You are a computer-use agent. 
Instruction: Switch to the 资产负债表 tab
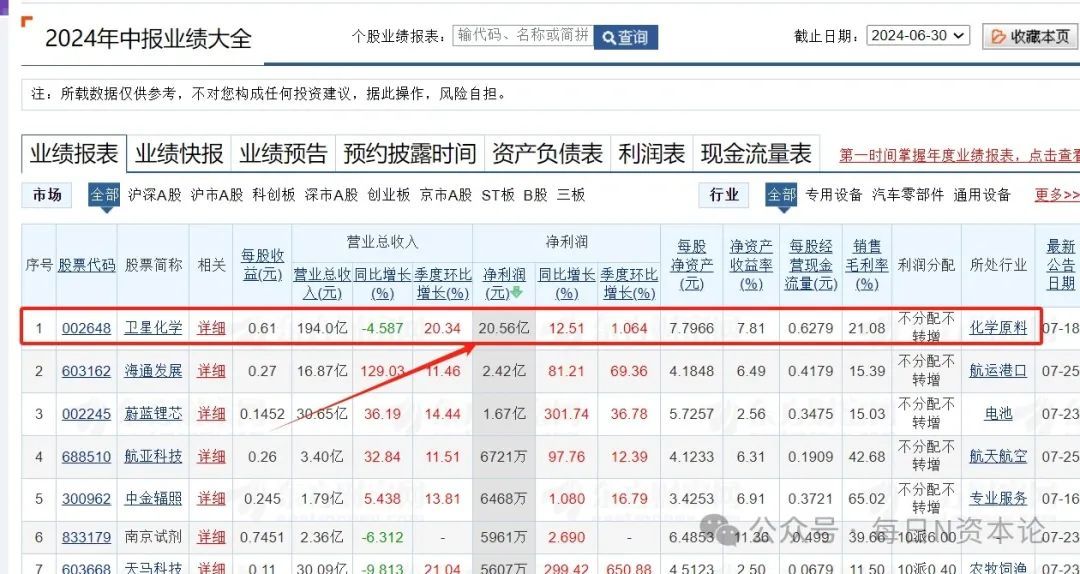pos(547,153)
